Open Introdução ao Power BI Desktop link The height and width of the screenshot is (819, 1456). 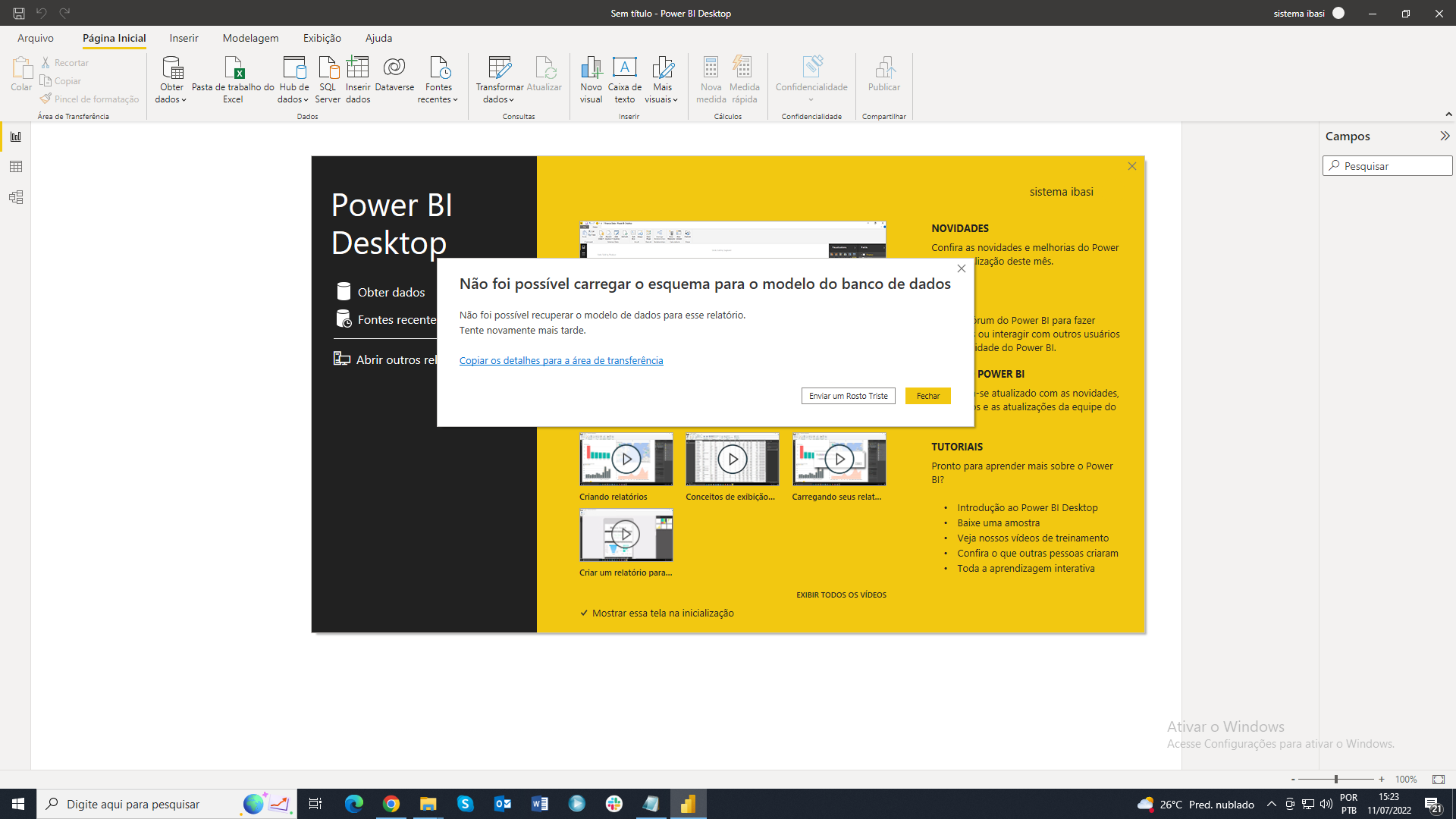[1028, 507]
